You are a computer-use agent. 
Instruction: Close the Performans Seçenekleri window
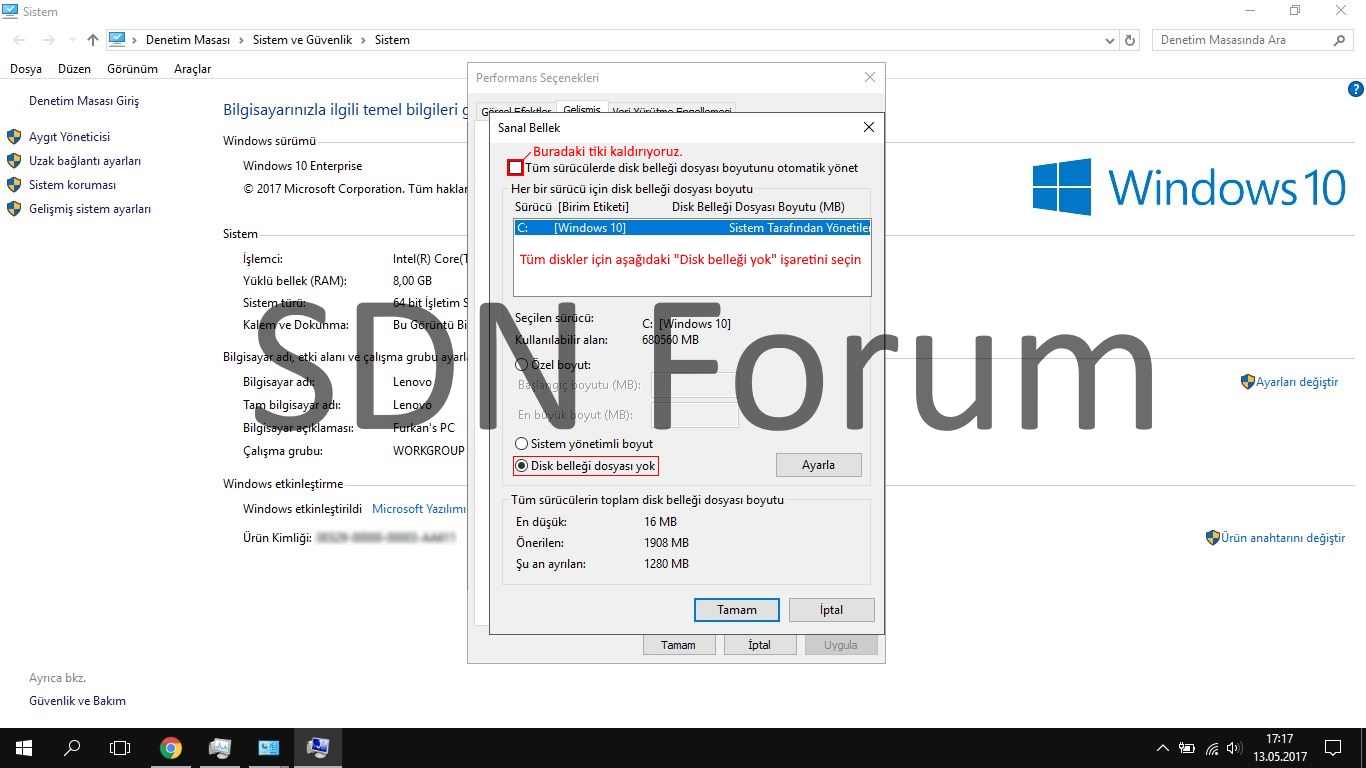(x=870, y=77)
